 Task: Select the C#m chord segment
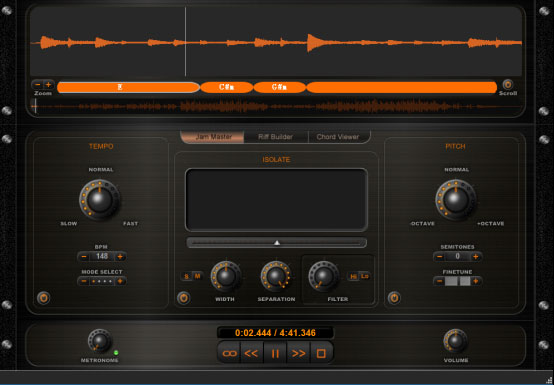(227, 87)
